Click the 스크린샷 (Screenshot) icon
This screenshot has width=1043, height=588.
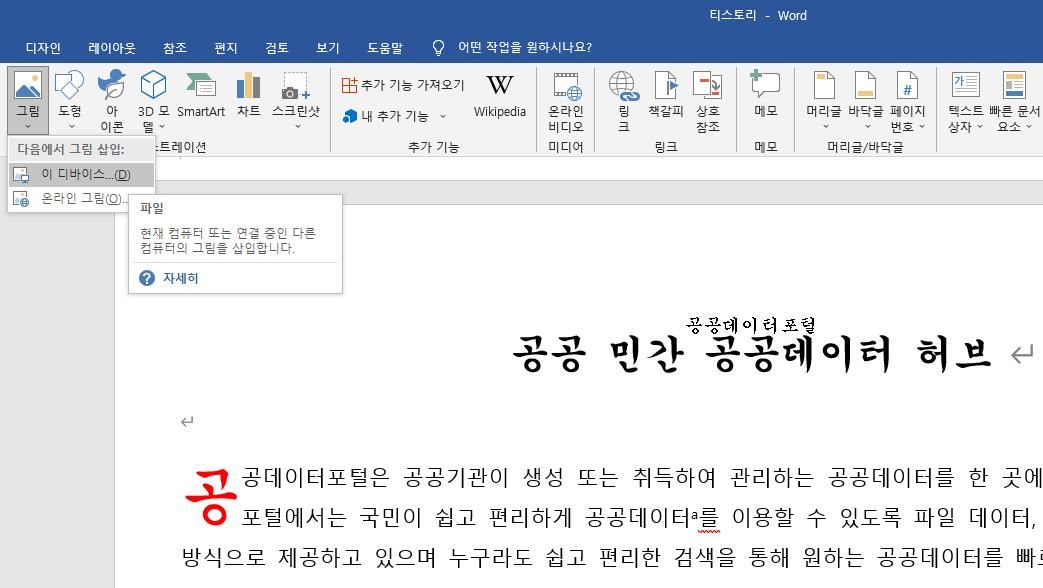pyautogui.click(x=295, y=85)
